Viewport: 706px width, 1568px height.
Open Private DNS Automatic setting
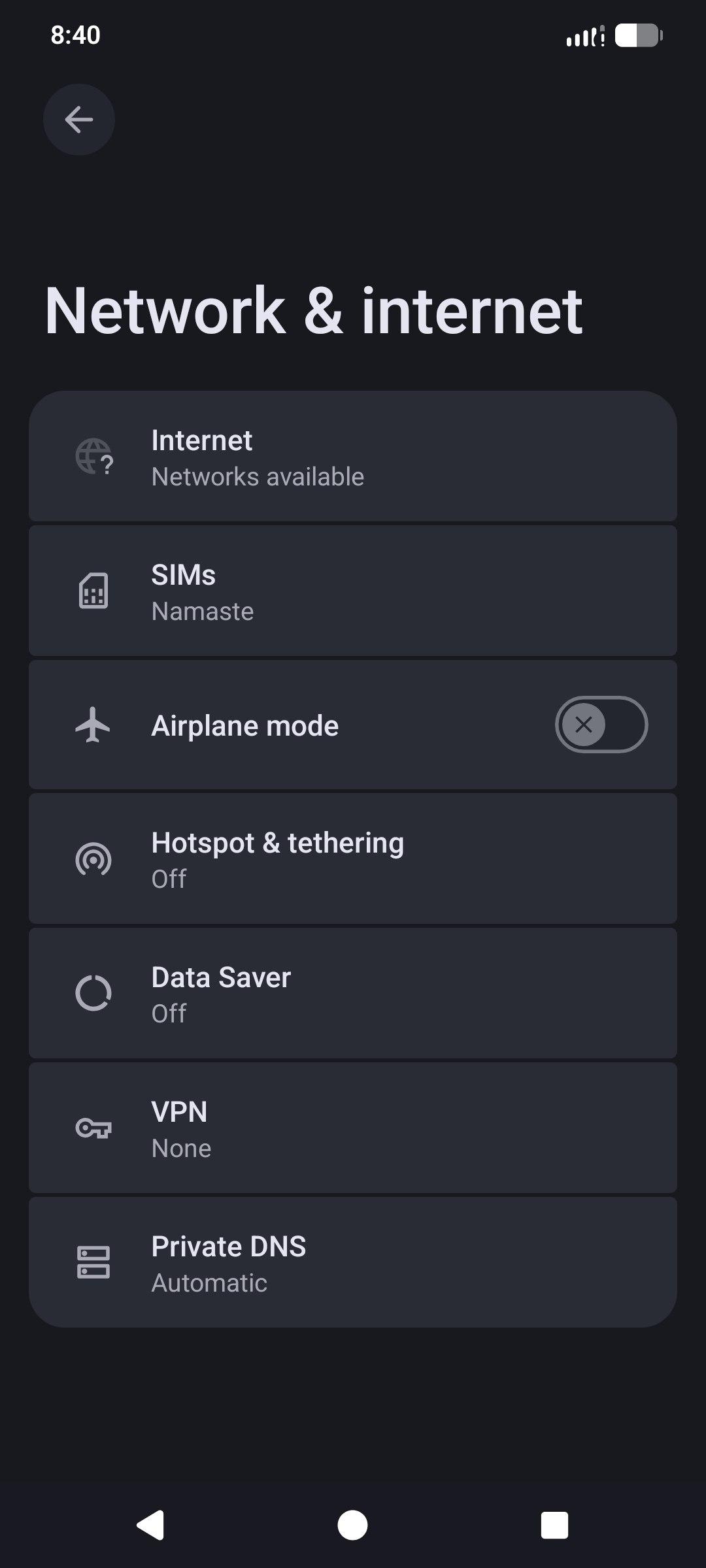coord(353,1264)
